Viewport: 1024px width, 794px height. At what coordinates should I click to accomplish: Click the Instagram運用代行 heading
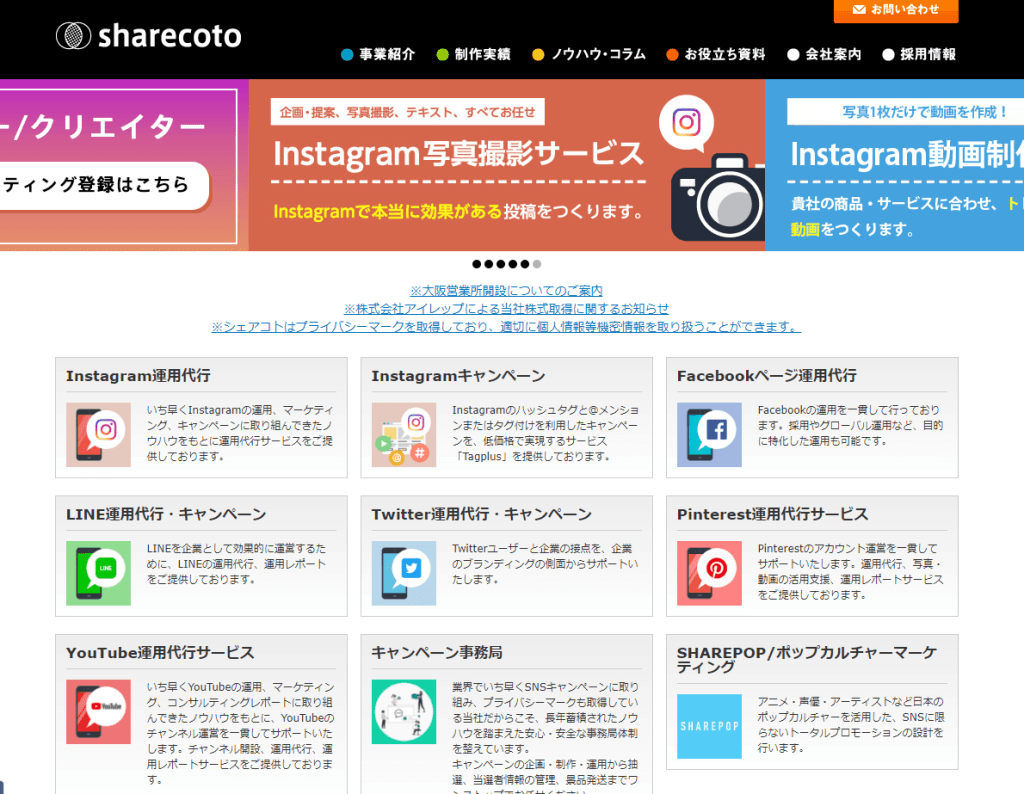click(x=138, y=376)
